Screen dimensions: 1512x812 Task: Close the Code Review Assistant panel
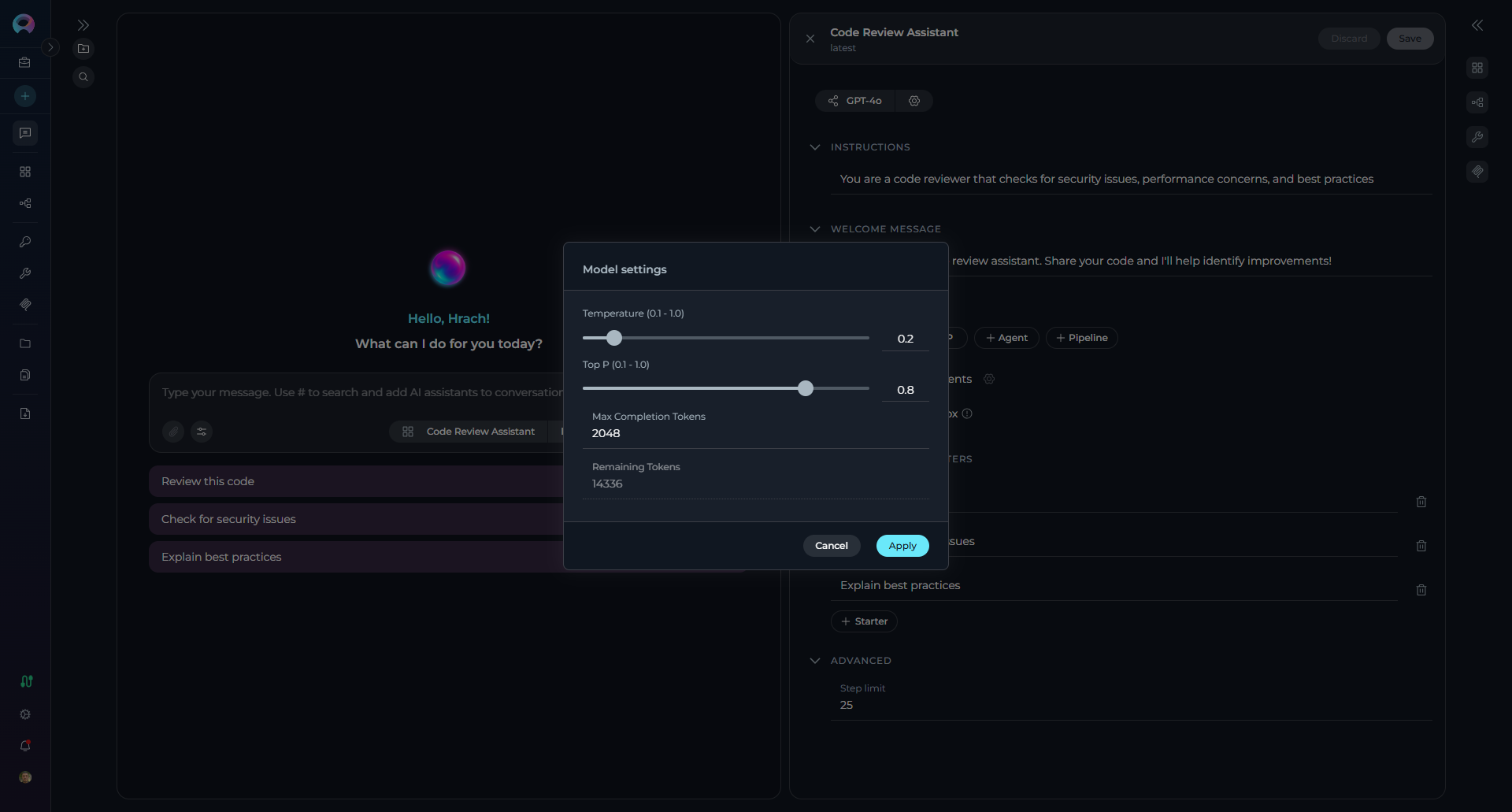(810, 39)
